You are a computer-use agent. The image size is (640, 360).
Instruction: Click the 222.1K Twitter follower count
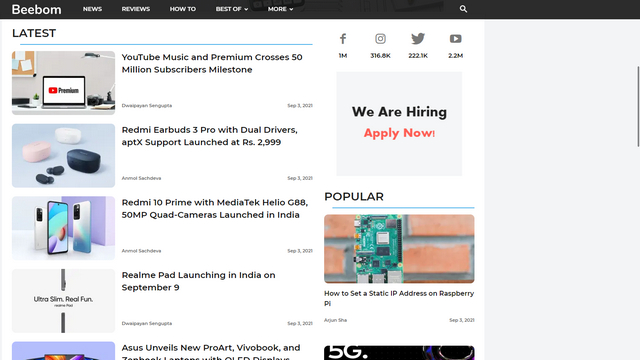pos(418,56)
